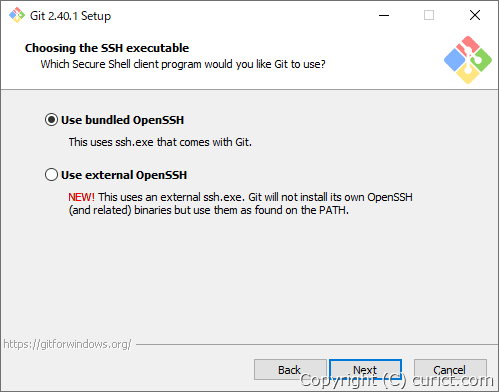This screenshot has height=392, width=499.
Task: Close the Git 2.40.1 Setup window
Action: click(x=475, y=15)
